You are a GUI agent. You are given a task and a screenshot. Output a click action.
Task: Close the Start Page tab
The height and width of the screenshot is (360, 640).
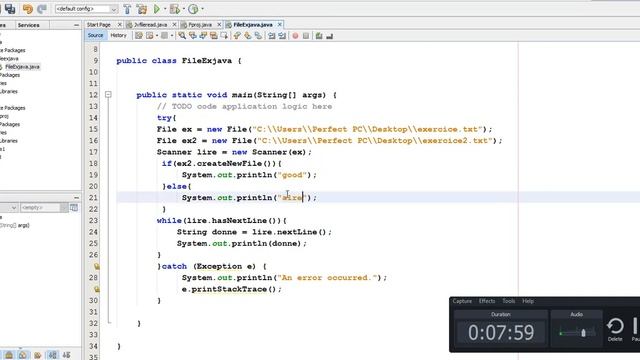[120, 25]
